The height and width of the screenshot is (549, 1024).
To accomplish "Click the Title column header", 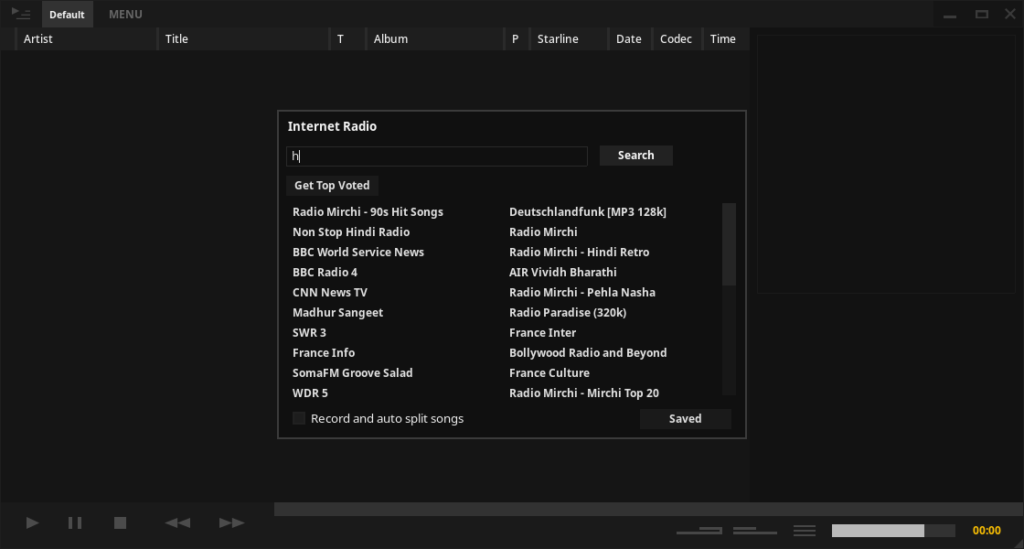I will point(243,39).
